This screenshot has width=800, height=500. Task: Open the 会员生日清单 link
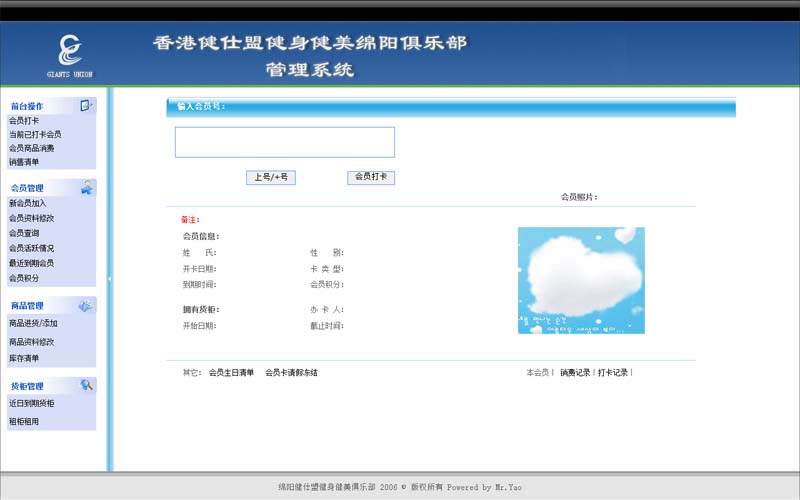[231, 373]
